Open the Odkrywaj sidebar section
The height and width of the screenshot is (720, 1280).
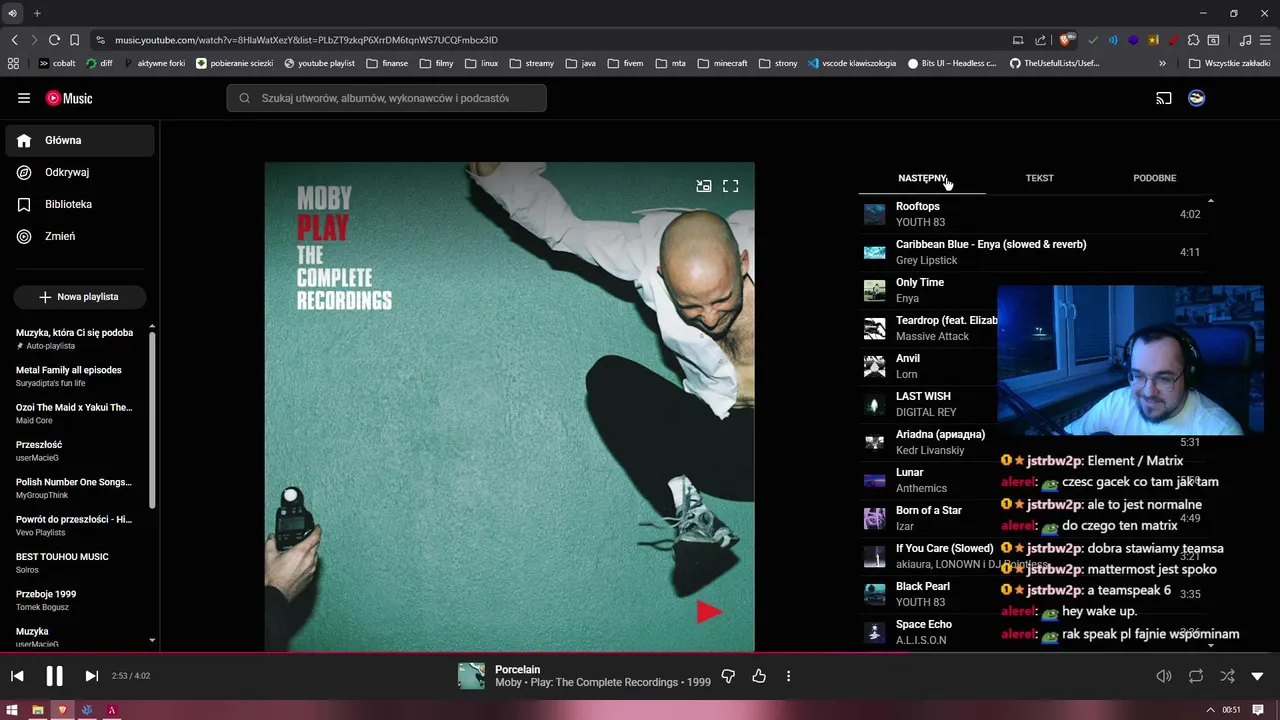coord(80,172)
